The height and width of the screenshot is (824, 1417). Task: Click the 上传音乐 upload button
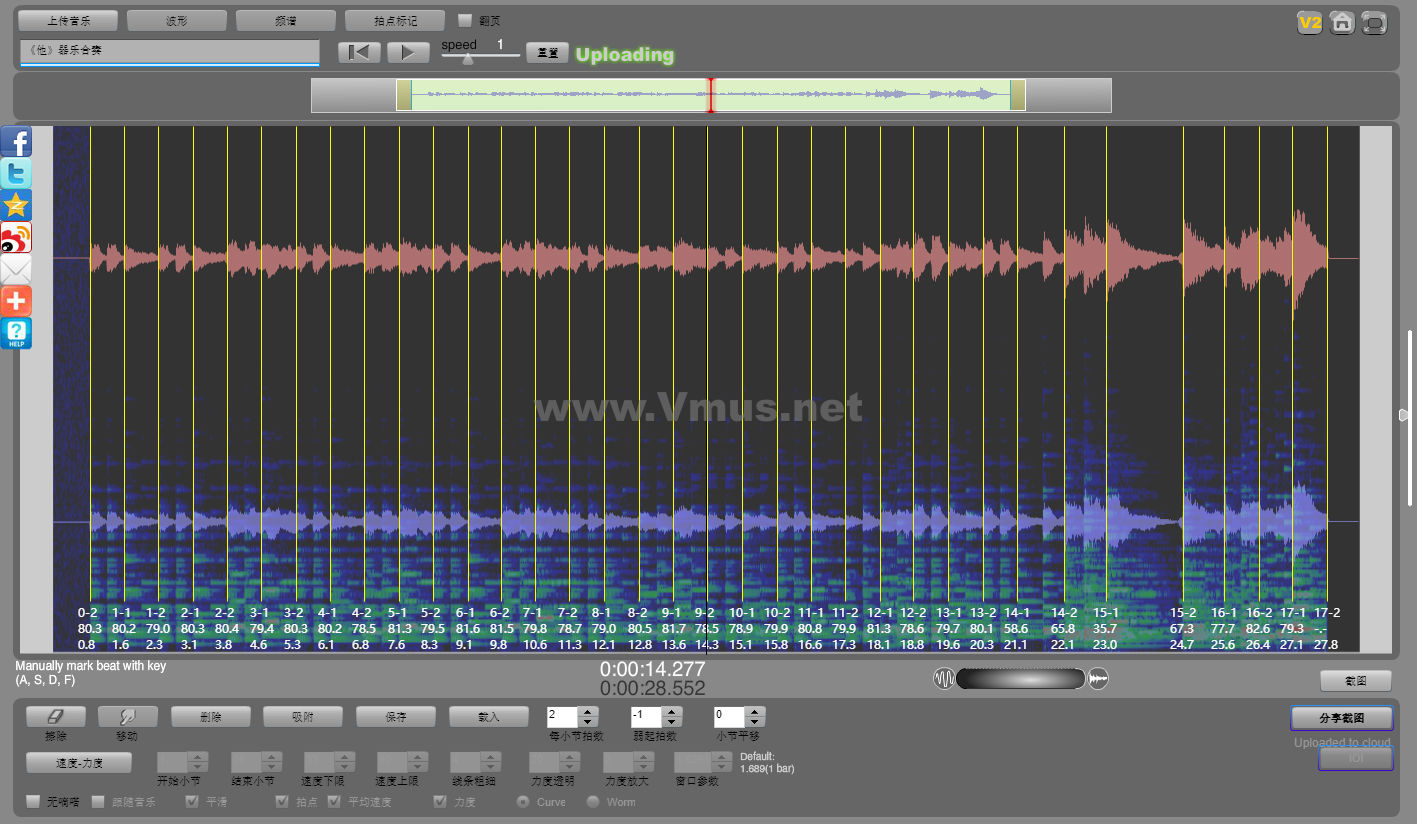[x=68, y=20]
